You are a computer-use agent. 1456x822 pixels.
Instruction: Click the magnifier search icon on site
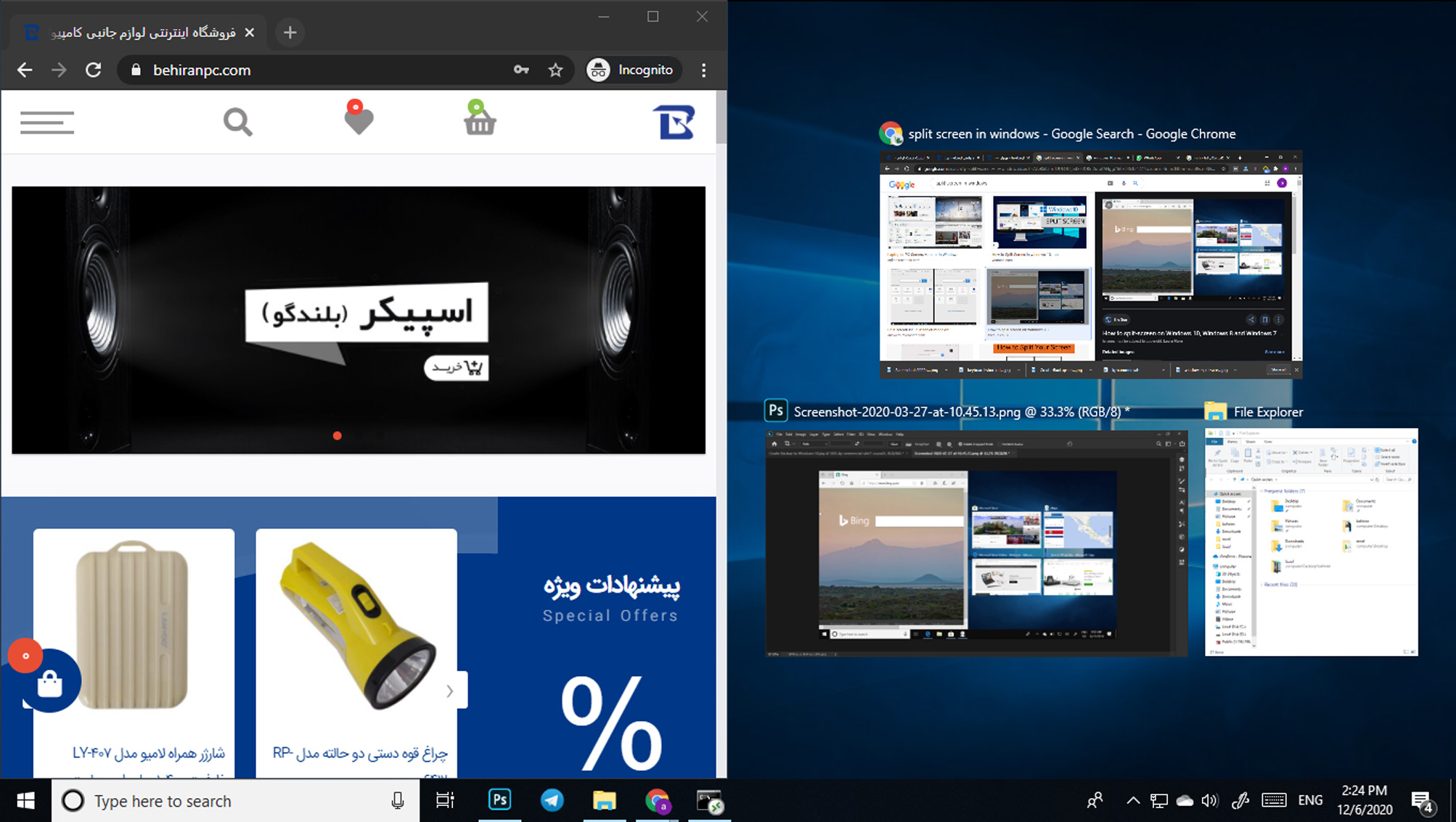tap(237, 122)
